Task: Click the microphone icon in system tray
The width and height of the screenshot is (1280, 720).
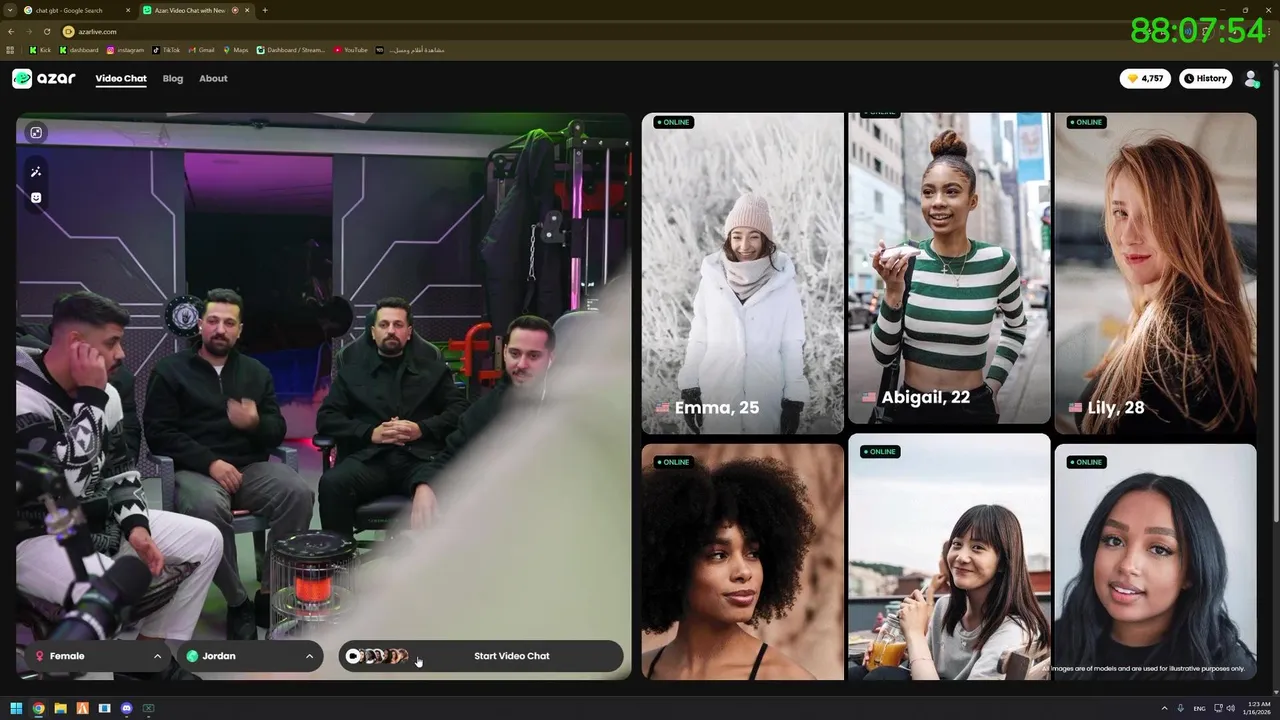Action: (x=1181, y=708)
